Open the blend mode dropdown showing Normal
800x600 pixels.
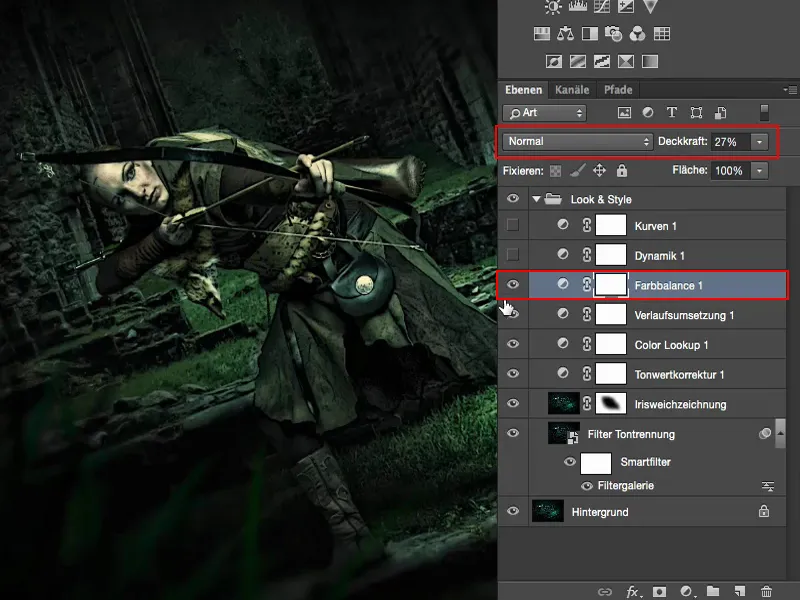(x=575, y=142)
